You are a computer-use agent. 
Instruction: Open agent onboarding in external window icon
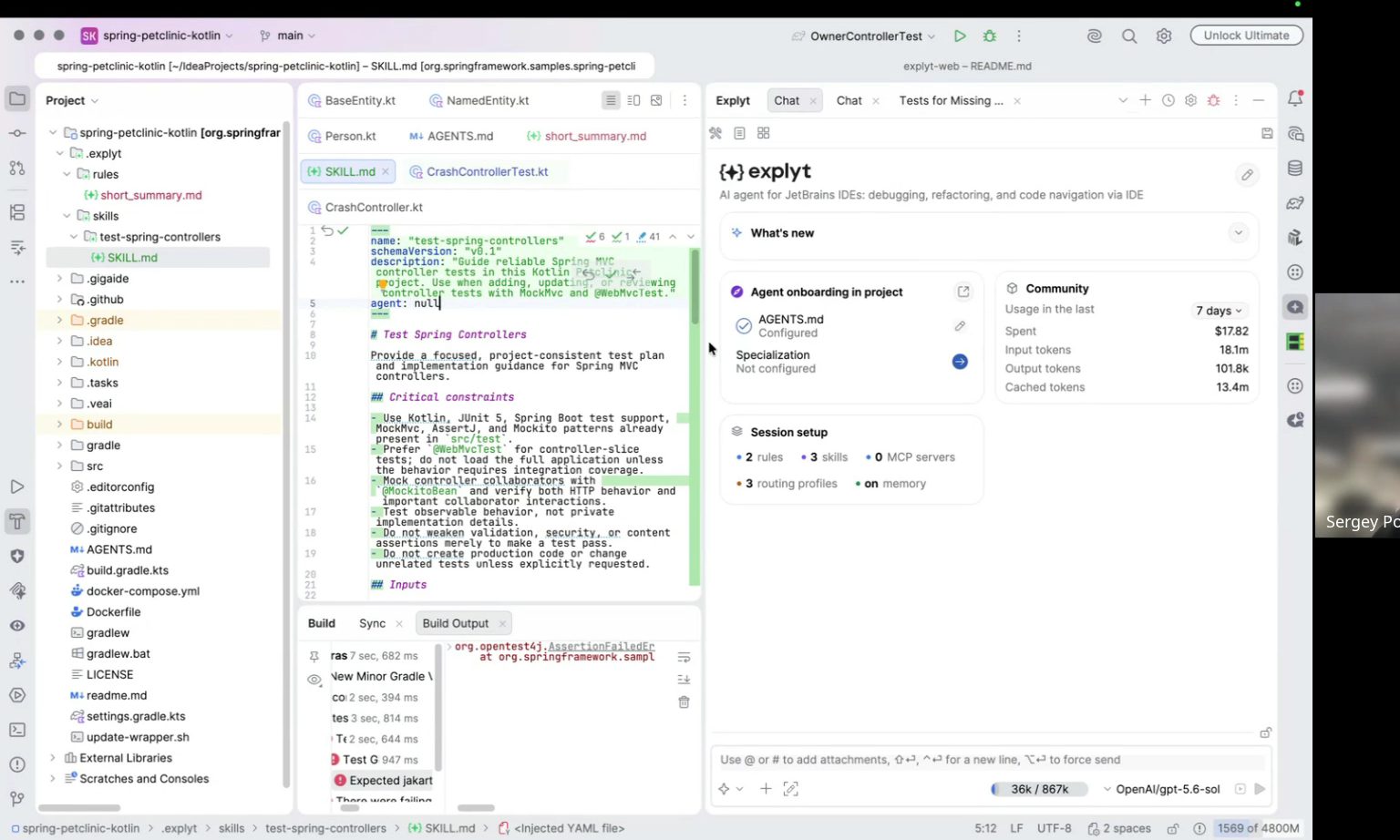click(x=963, y=292)
